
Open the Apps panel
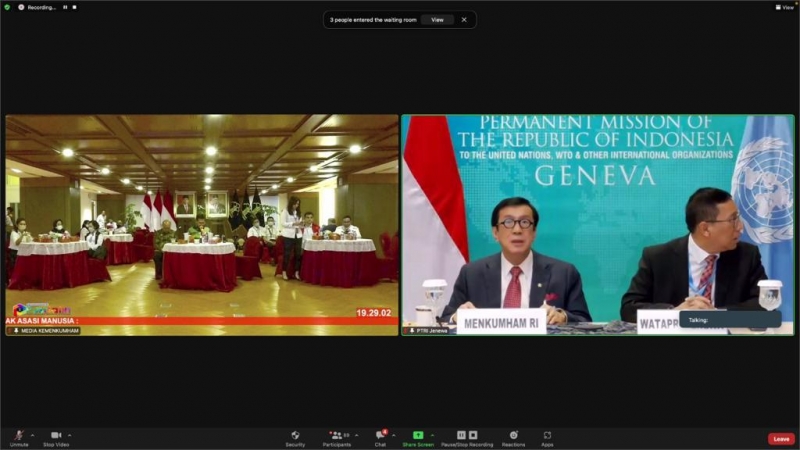tap(547, 436)
